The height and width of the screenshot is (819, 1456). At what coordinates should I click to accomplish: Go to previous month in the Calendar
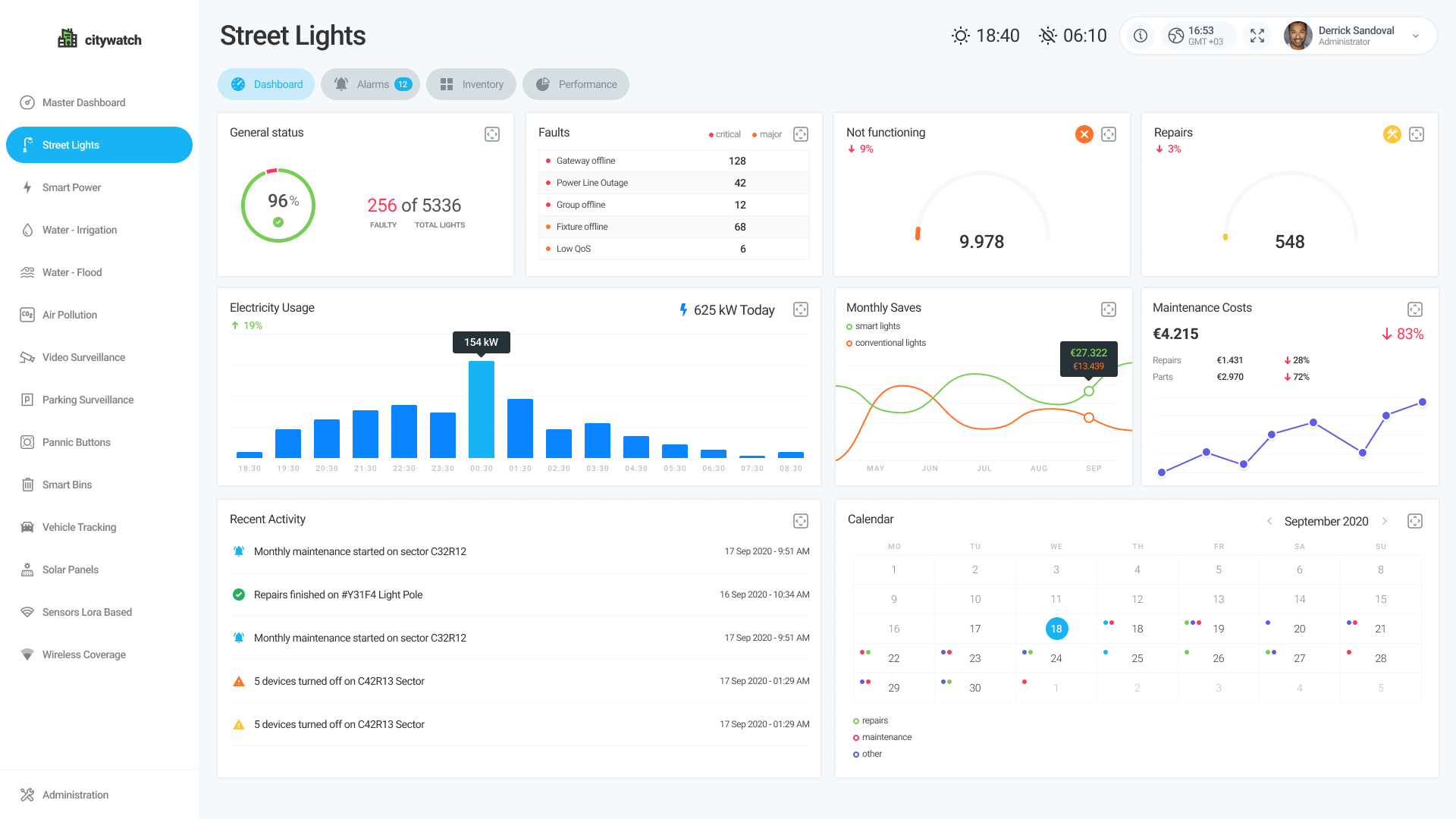coord(1269,521)
